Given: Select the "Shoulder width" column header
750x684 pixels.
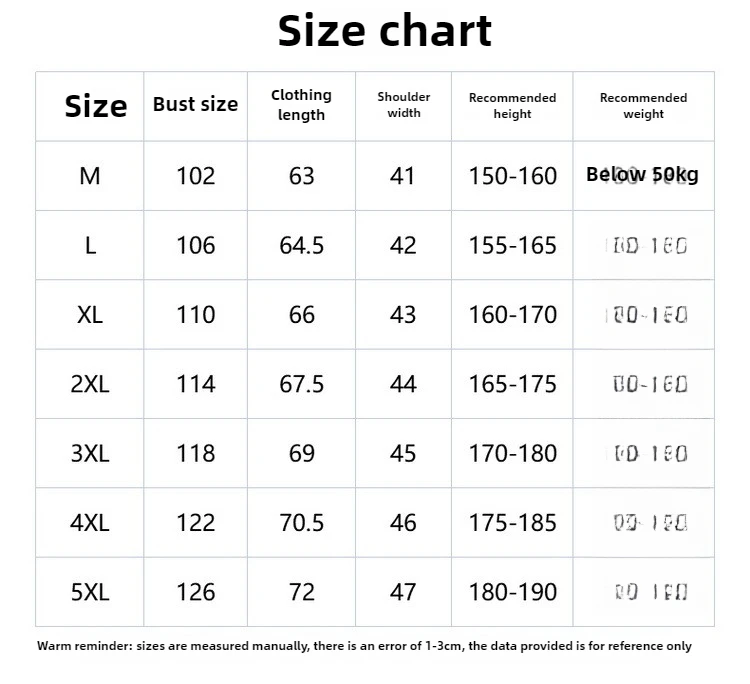Looking at the screenshot, I should pos(403,104).
